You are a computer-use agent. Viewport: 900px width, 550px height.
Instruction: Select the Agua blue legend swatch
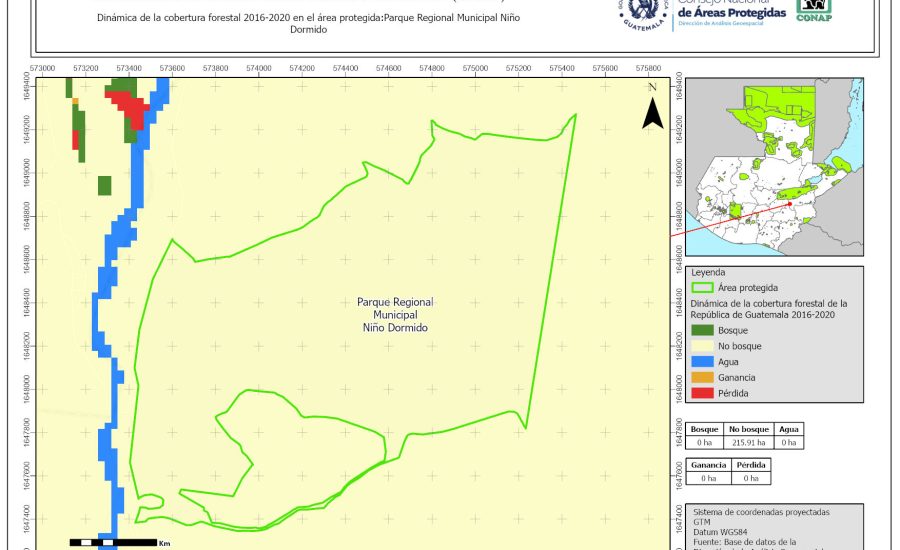coord(704,361)
